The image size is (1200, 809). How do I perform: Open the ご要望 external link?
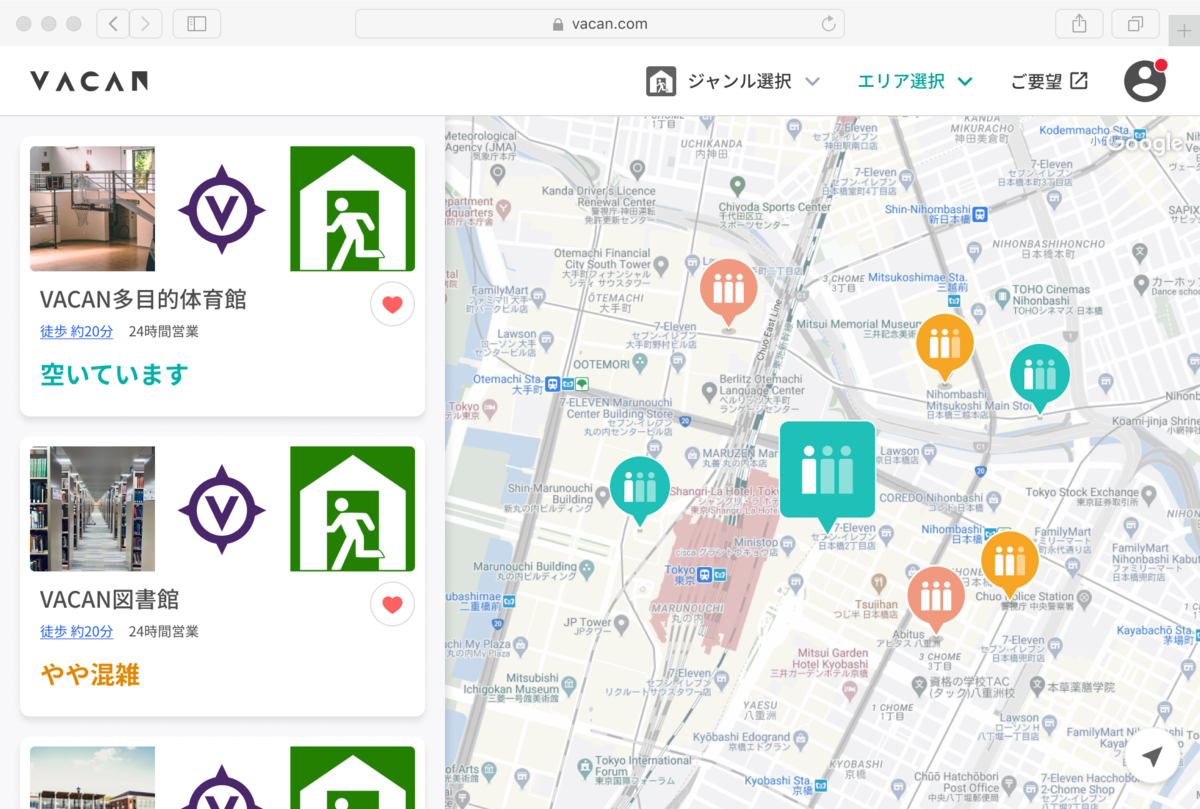point(1048,81)
